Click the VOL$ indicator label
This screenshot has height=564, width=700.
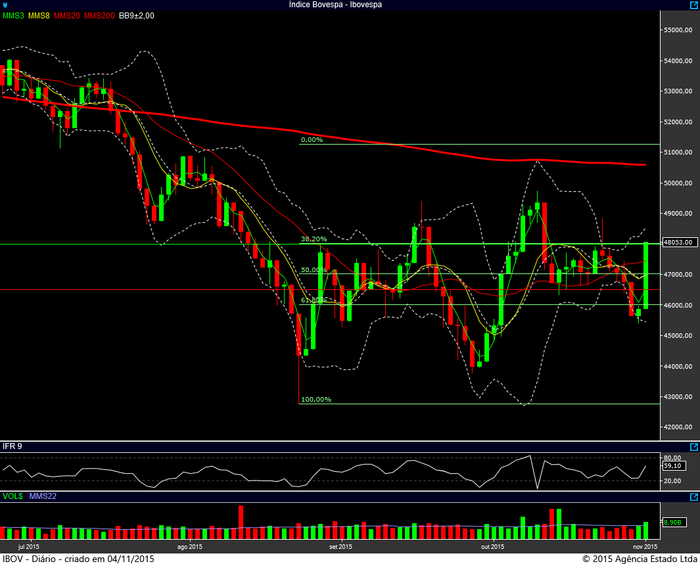tap(12, 496)
